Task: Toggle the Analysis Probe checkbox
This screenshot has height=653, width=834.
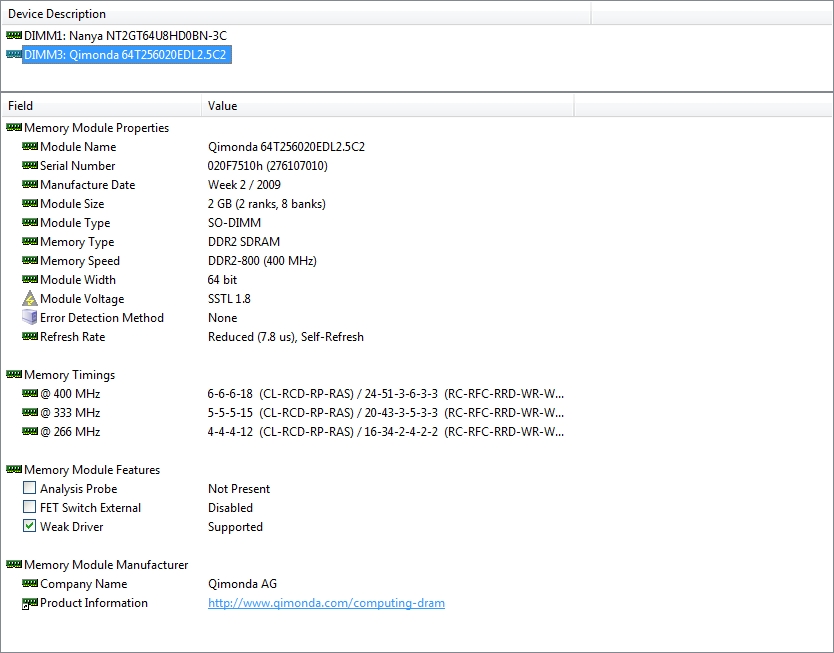Action: [x=30, y=489]
